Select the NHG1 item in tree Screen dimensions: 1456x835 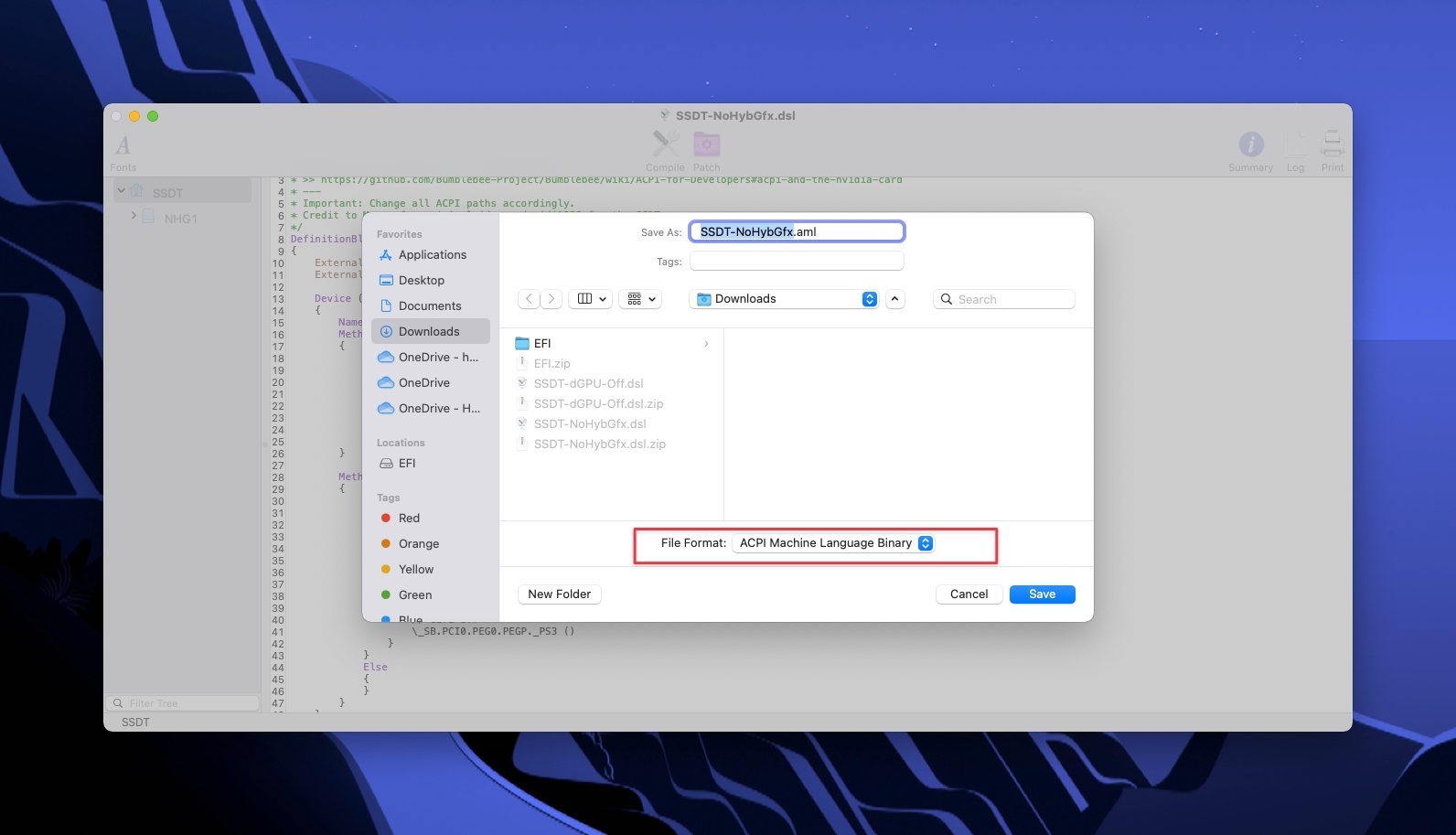pyautogui.click(x=181, y=219)
